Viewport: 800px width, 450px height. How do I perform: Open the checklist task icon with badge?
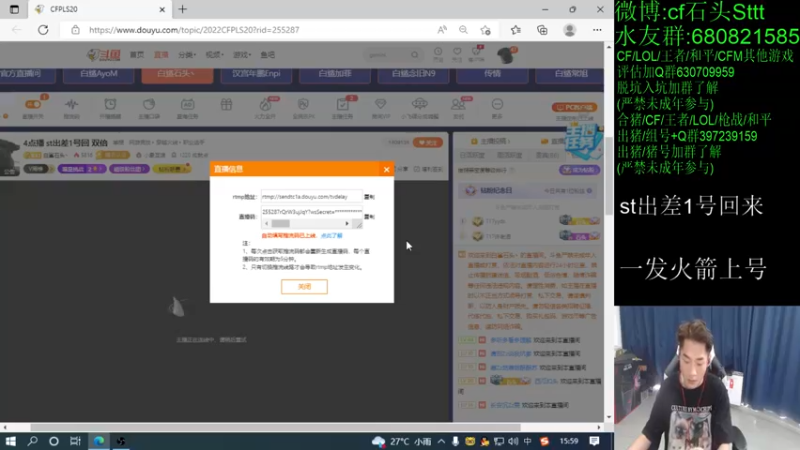(342, 105)
